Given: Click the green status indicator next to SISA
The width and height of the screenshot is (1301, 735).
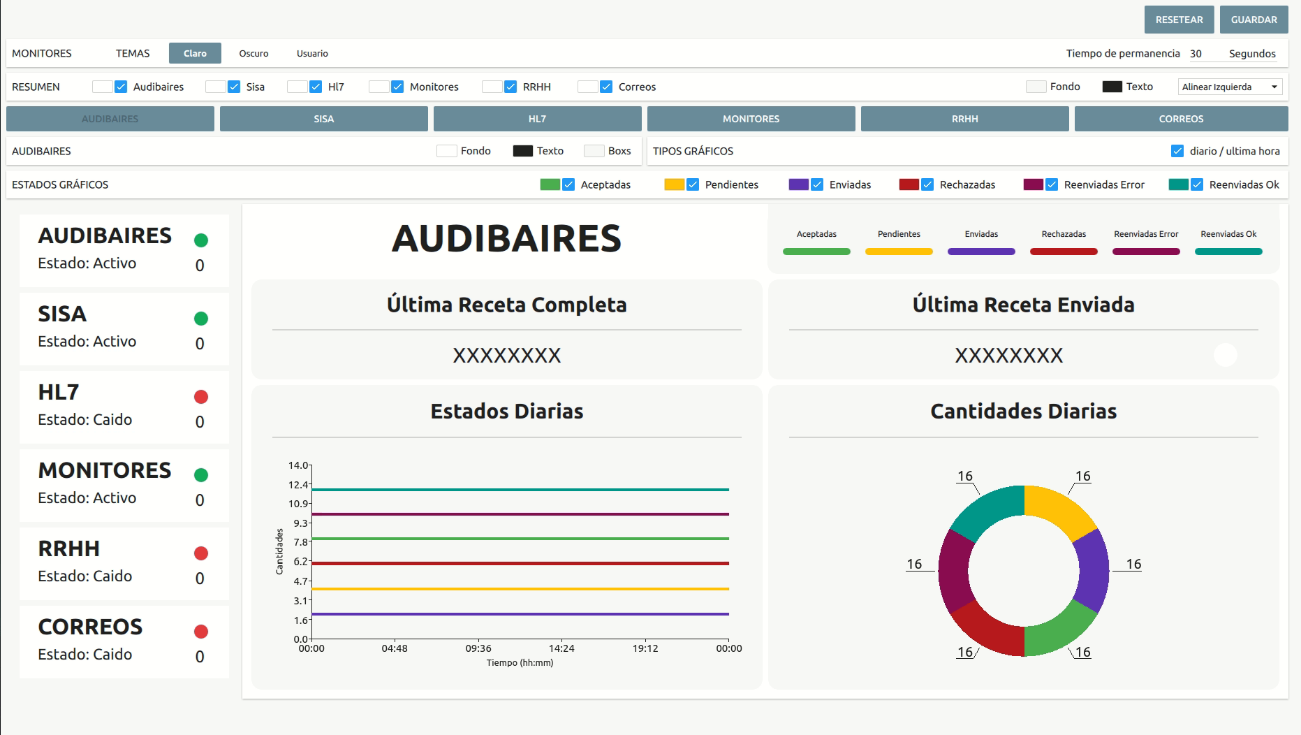Looking at the screenshot, I should click(x=201, y=318).
